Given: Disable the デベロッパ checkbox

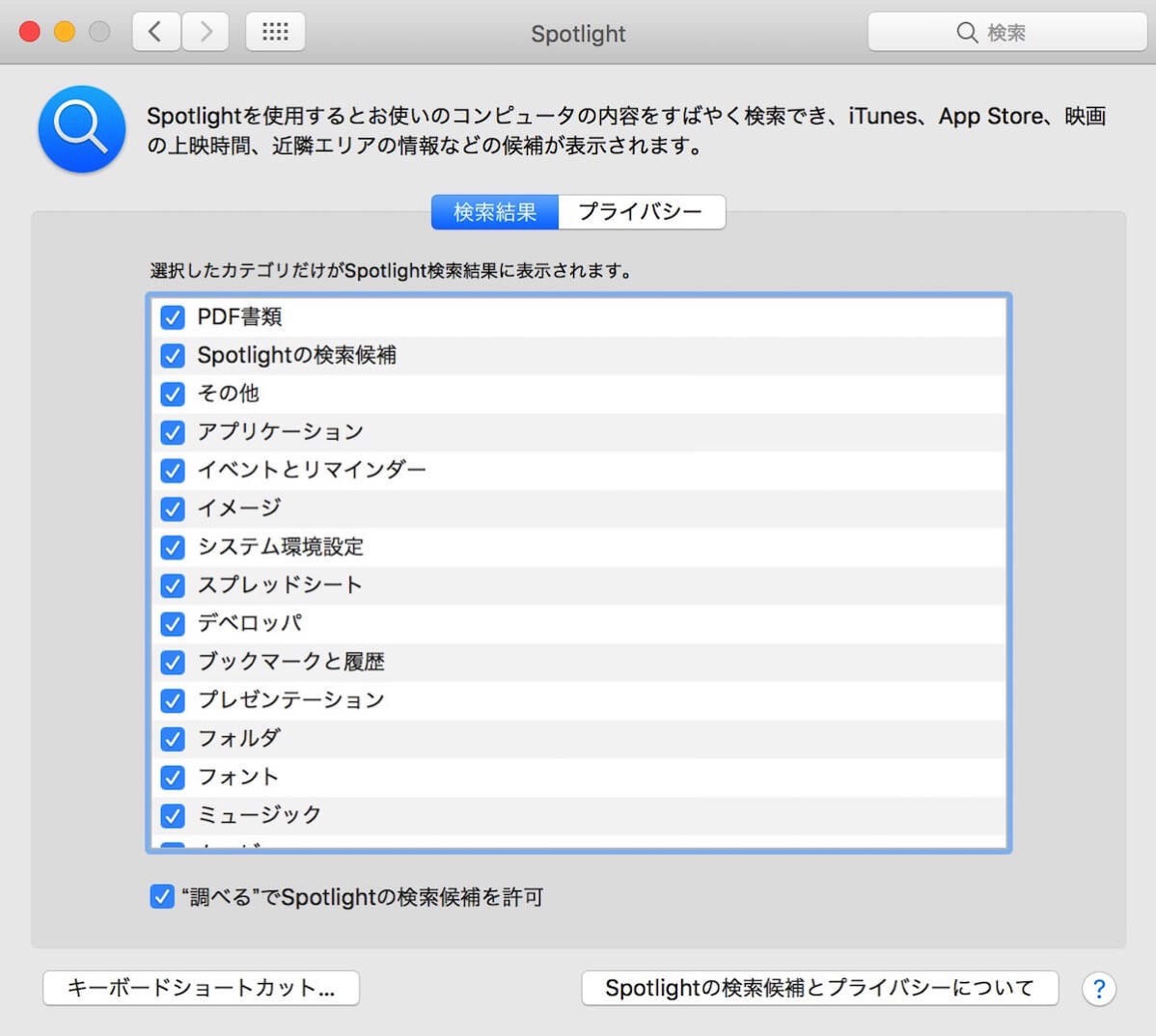Looking at the screenshot, I should (173, 624).
